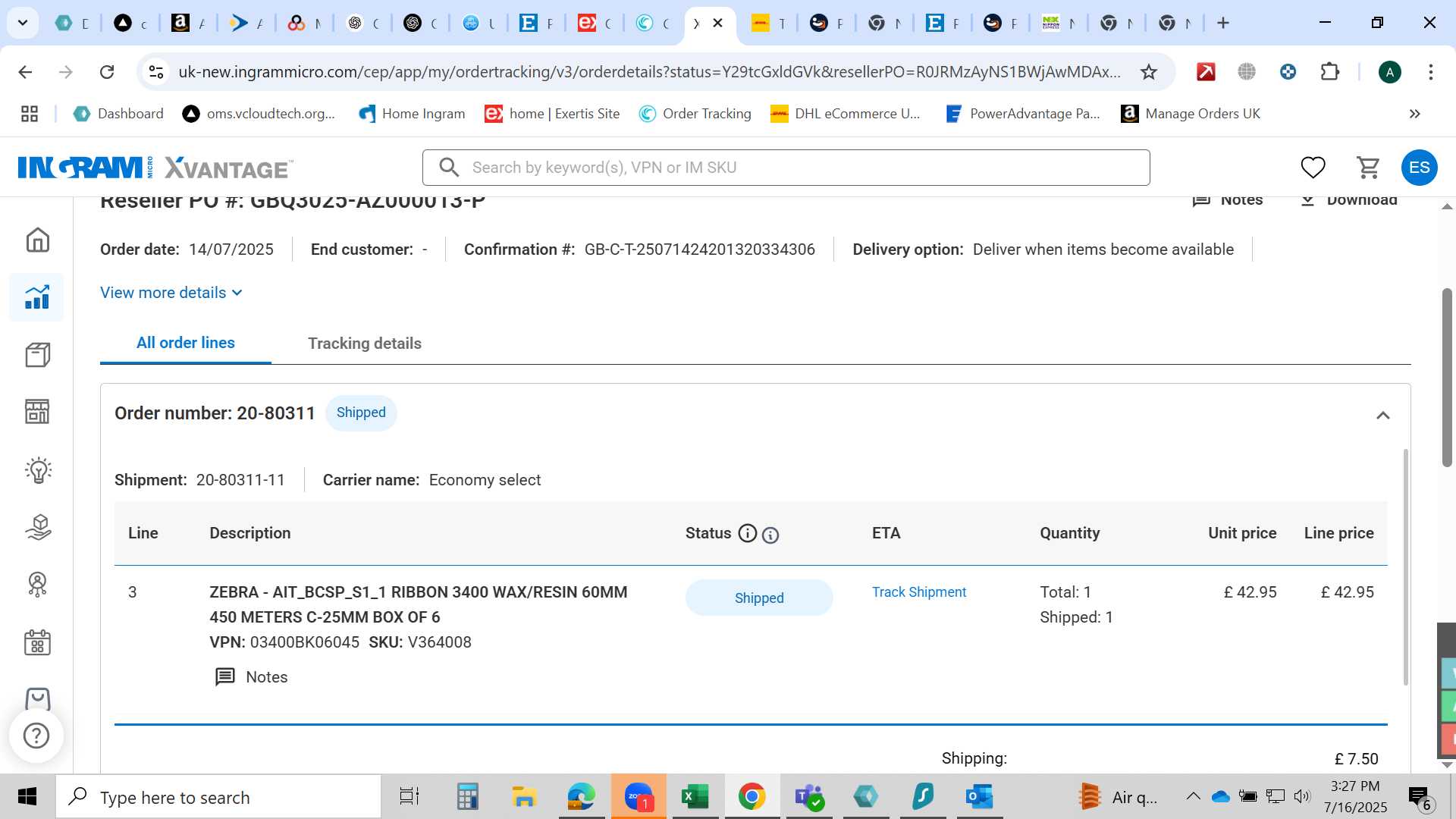Click the Ingram Micro Xvantage logo
Image resolution: width=1456 pixels, height=819 pixels.
click(155, 168)
